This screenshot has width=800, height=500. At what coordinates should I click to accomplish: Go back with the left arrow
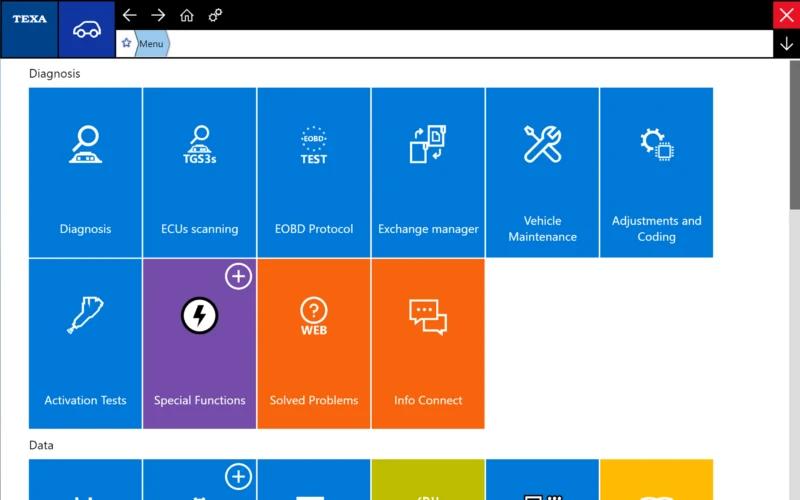pos(130,15)
